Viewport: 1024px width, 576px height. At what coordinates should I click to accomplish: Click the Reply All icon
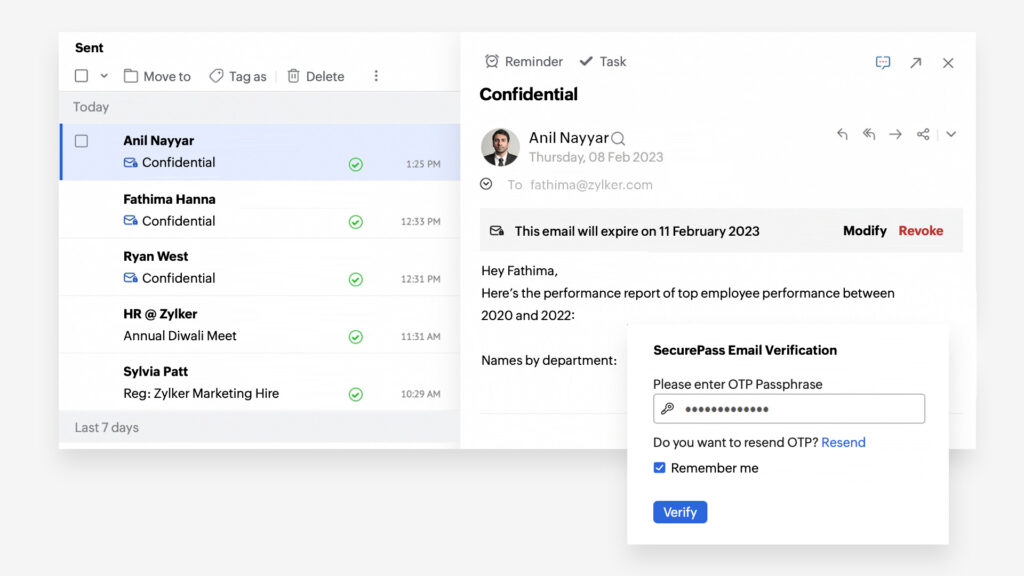tap(869, 134)
